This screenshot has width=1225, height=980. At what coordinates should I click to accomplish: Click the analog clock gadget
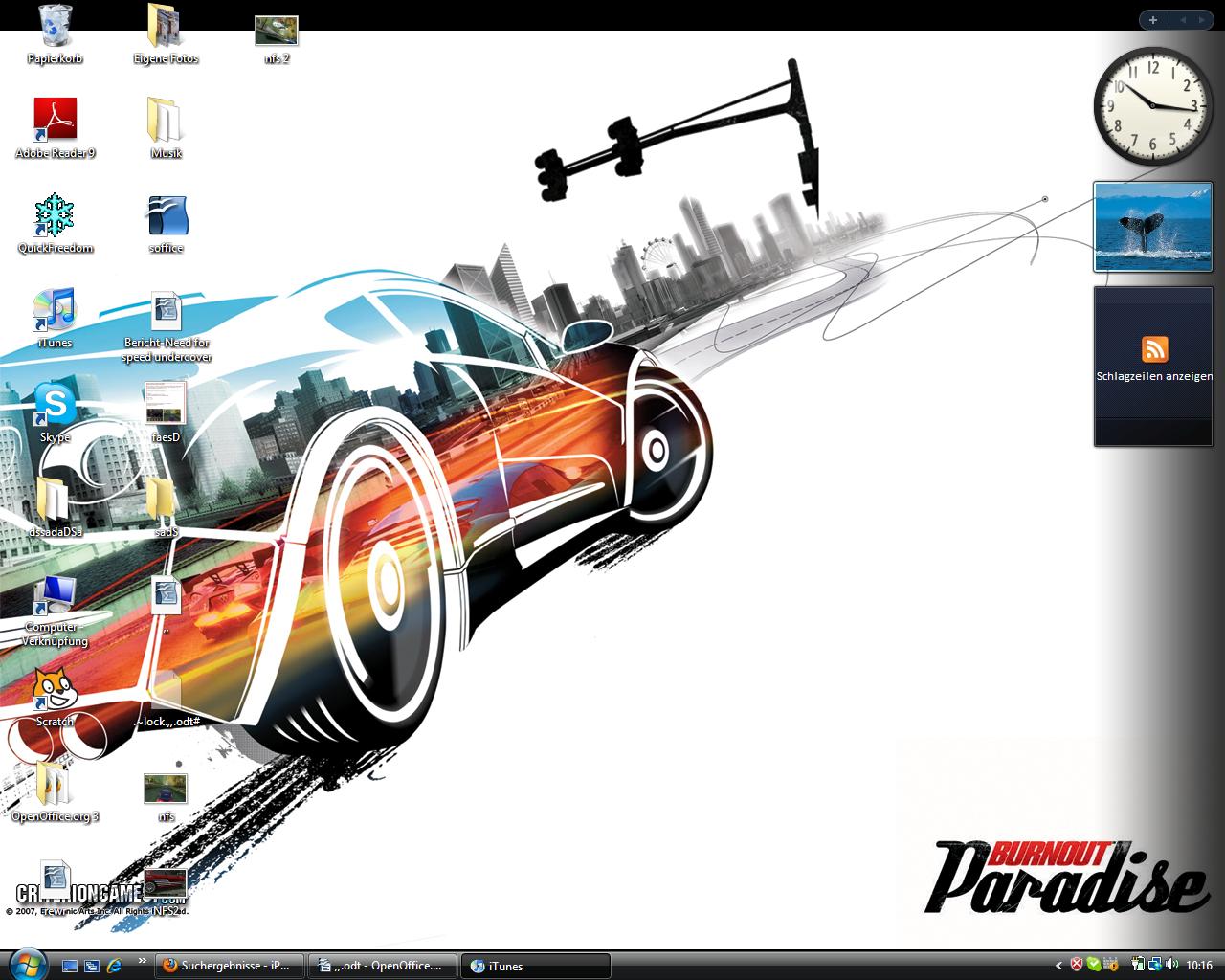pos(1152,104)
